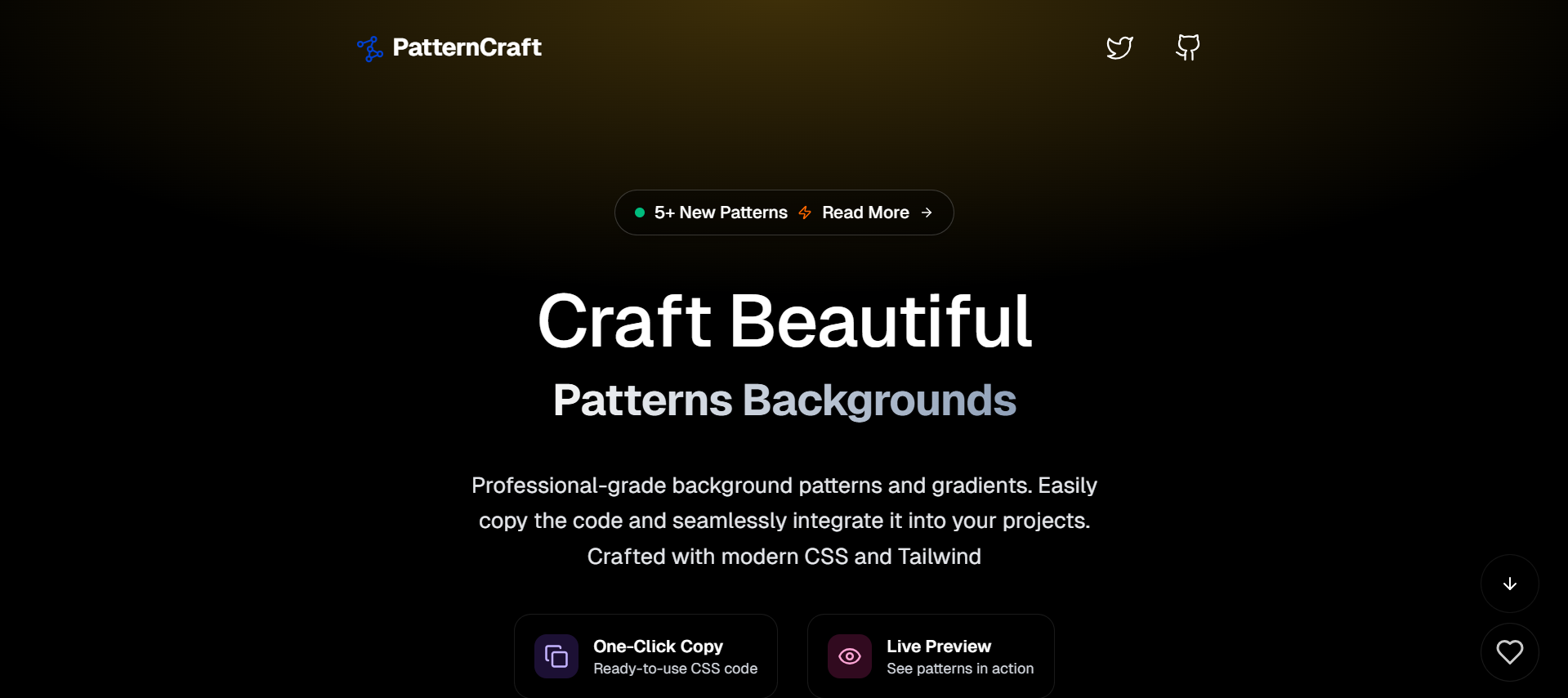This screenshot has height=698, width=1568.
Task: Click the orange lightning bolt icon
Action: click(x=805, y=213)
